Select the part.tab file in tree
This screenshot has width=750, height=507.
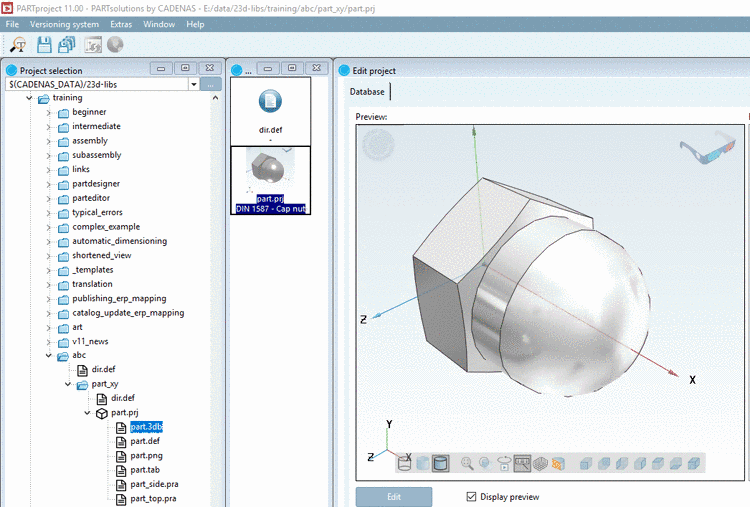[145, 470]
